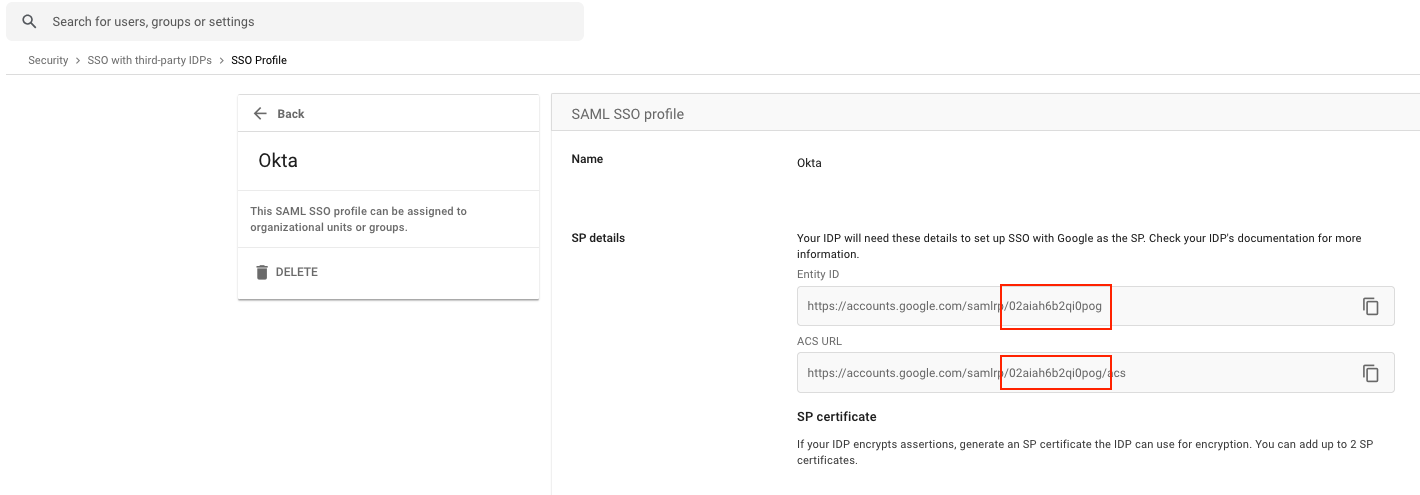Click the Back label

point(291,114)
